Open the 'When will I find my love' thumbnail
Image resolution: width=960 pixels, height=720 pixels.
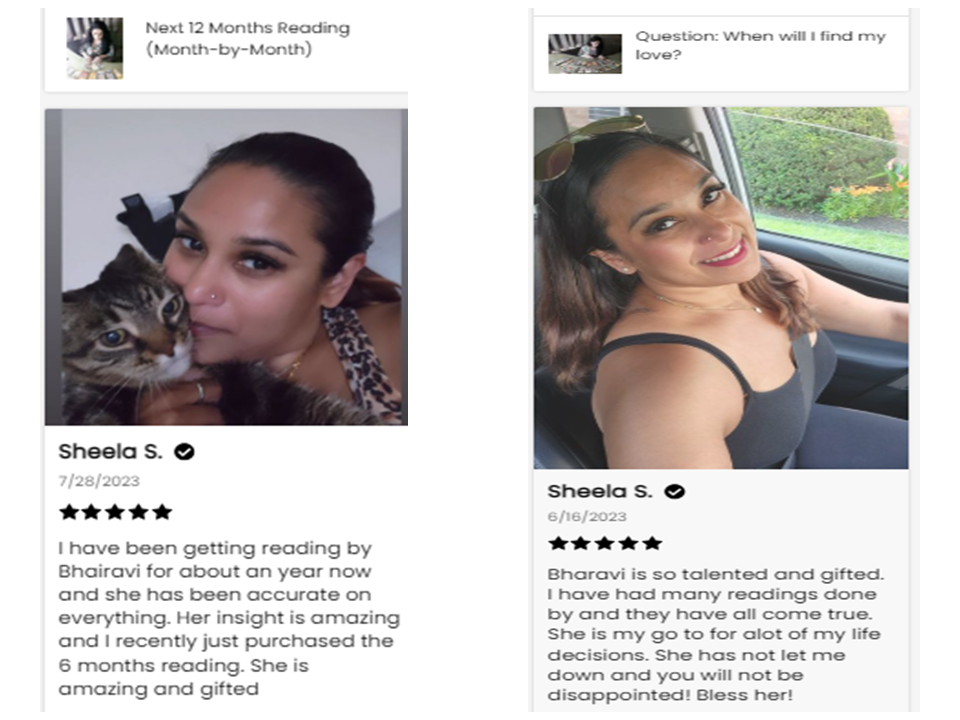point(585,54)
